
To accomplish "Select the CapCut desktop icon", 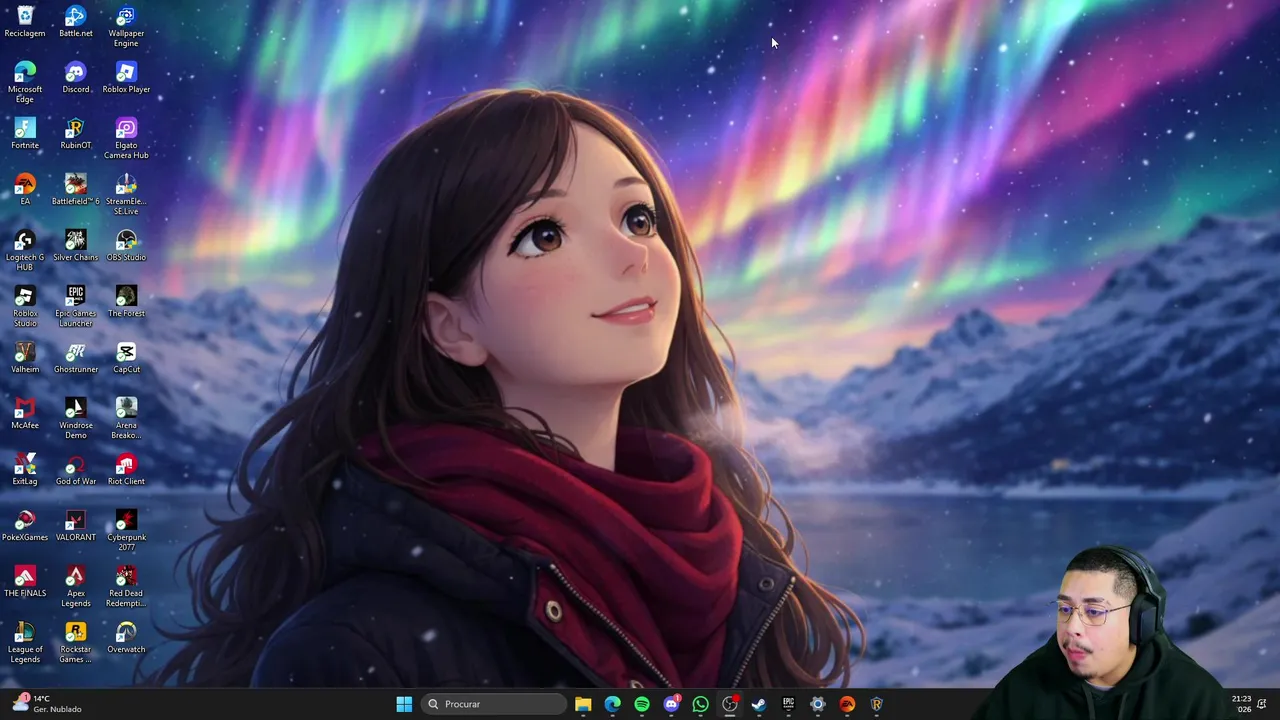I will [126, 358].
